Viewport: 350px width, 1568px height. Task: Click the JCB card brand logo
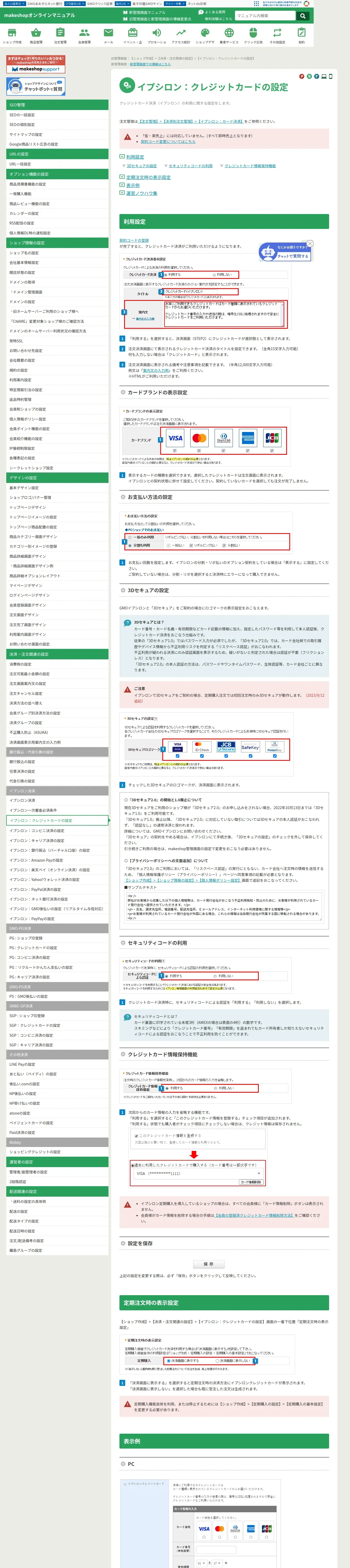point(272,438)
